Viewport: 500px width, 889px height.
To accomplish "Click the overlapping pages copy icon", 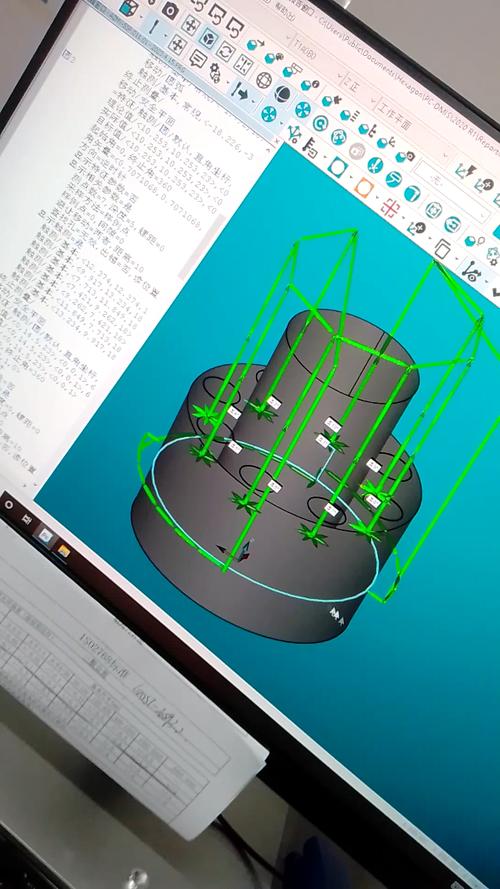I will 442,248.
